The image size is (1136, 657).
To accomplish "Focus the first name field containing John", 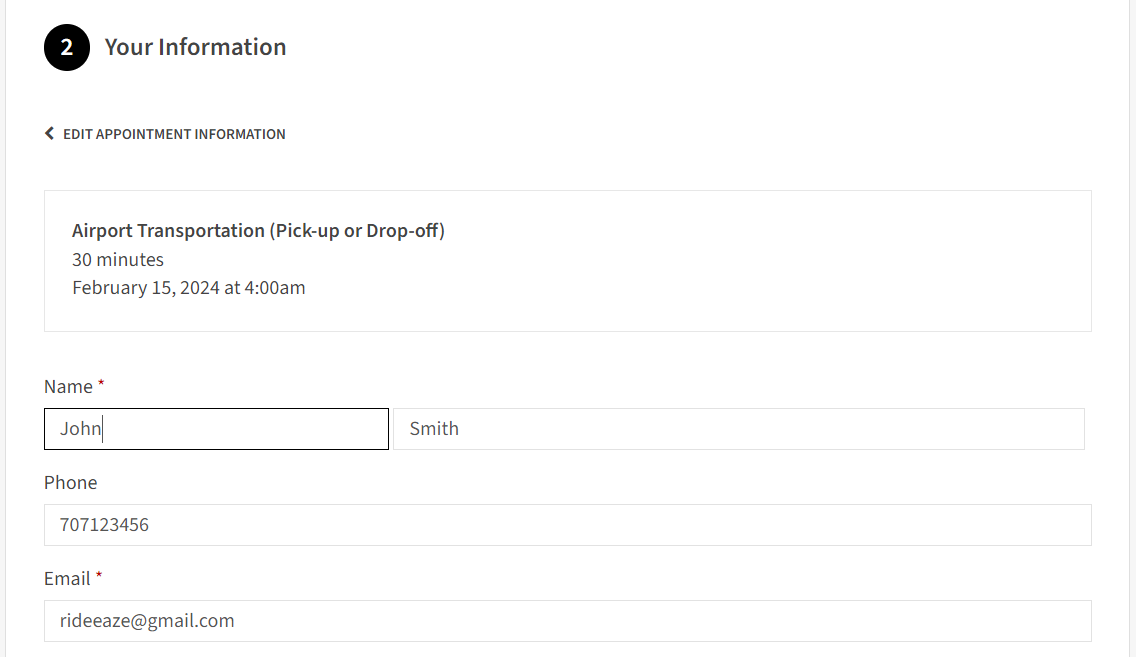I will pos(216,429).
